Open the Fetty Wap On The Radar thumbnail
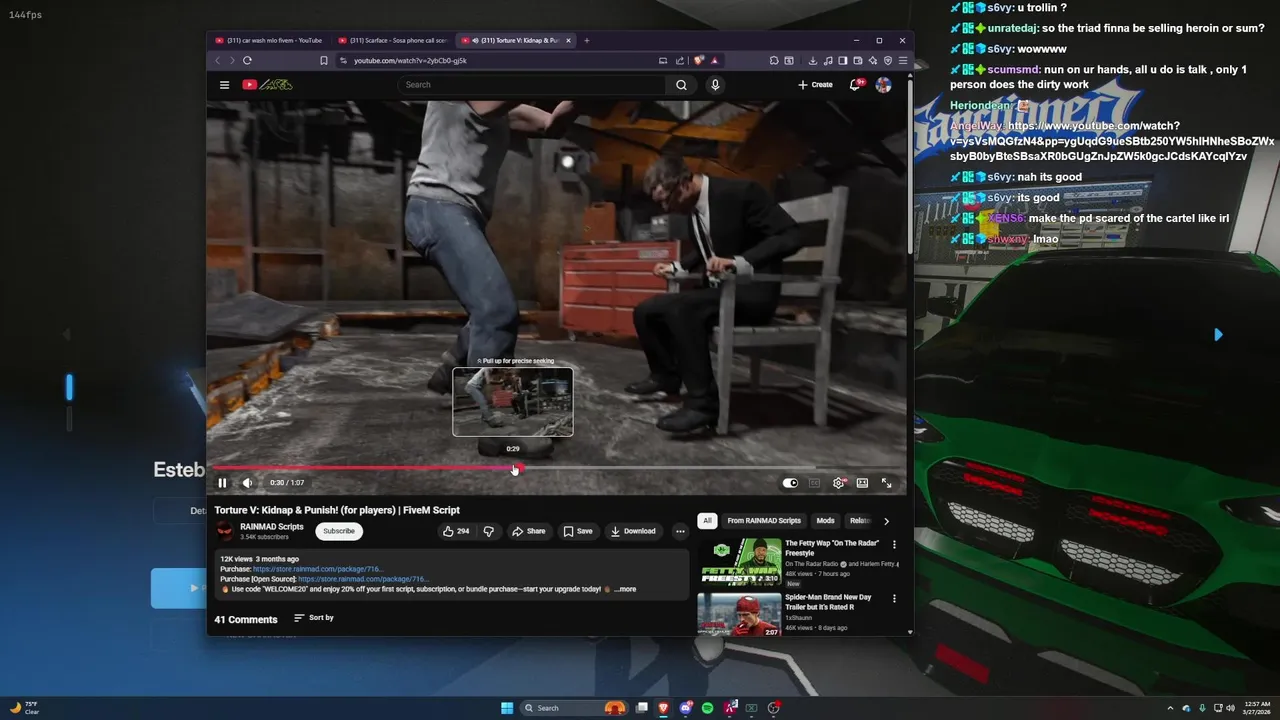1280x720 pixels. coord(739,562)
